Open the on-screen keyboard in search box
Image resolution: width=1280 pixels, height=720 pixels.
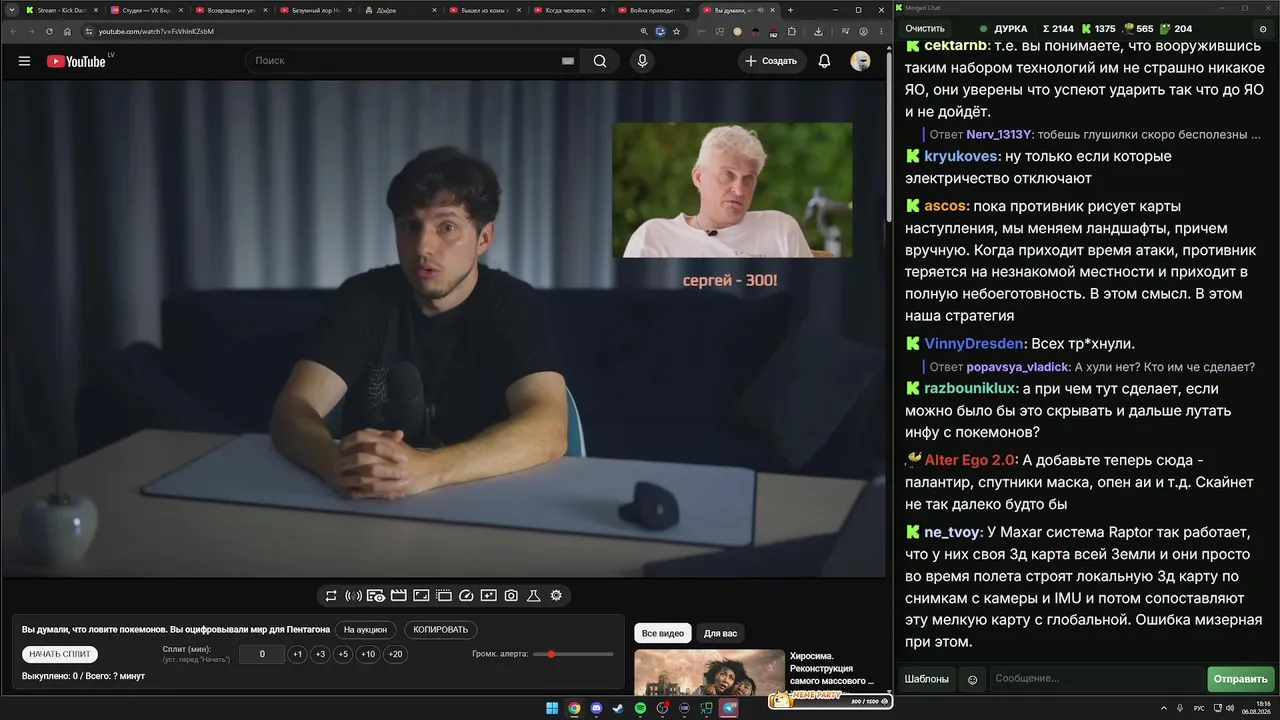(x=568, y=61)
